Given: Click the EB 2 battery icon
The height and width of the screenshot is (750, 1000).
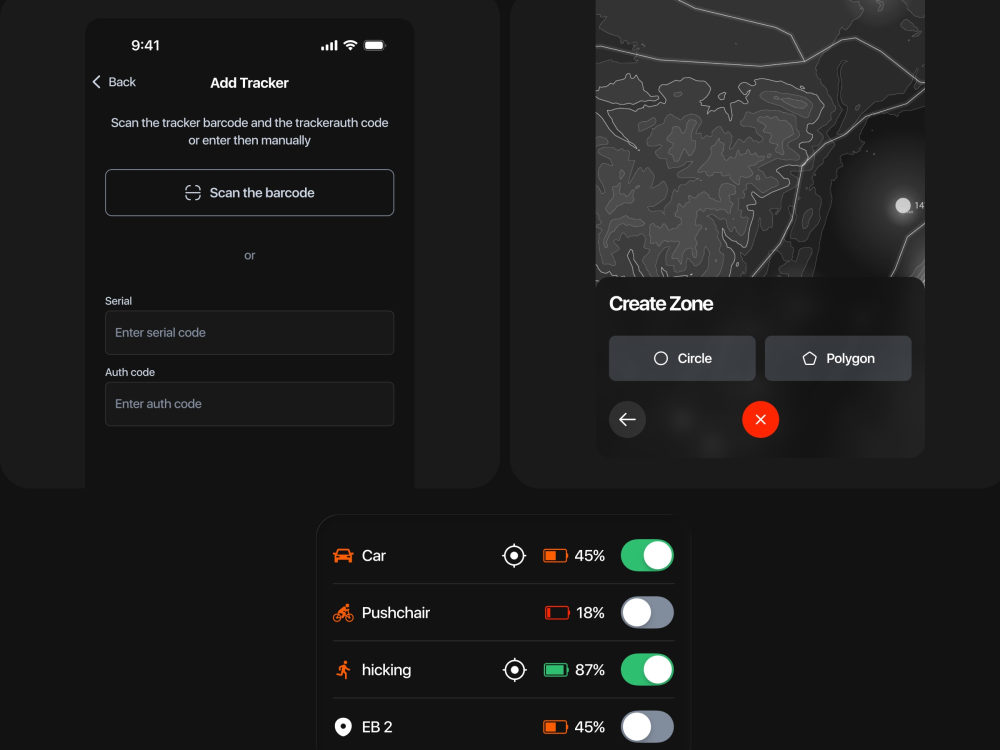Looking at the screenshot, I should (555, 727).
